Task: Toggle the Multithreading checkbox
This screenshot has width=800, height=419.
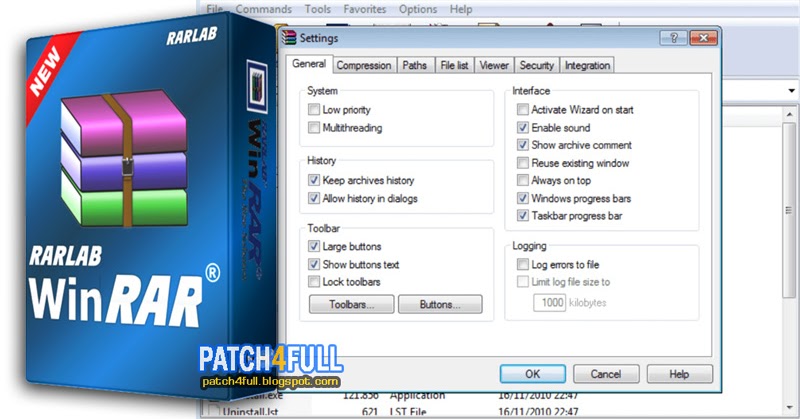Action: [314, 127]
